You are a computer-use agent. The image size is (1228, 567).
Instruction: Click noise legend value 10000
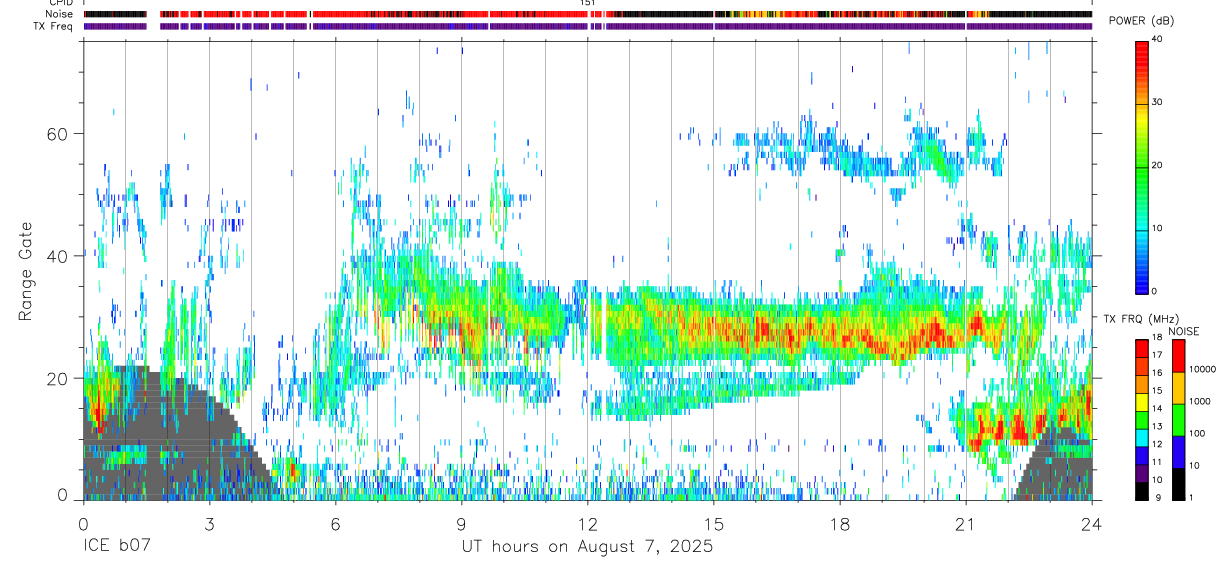(1202, 369)
